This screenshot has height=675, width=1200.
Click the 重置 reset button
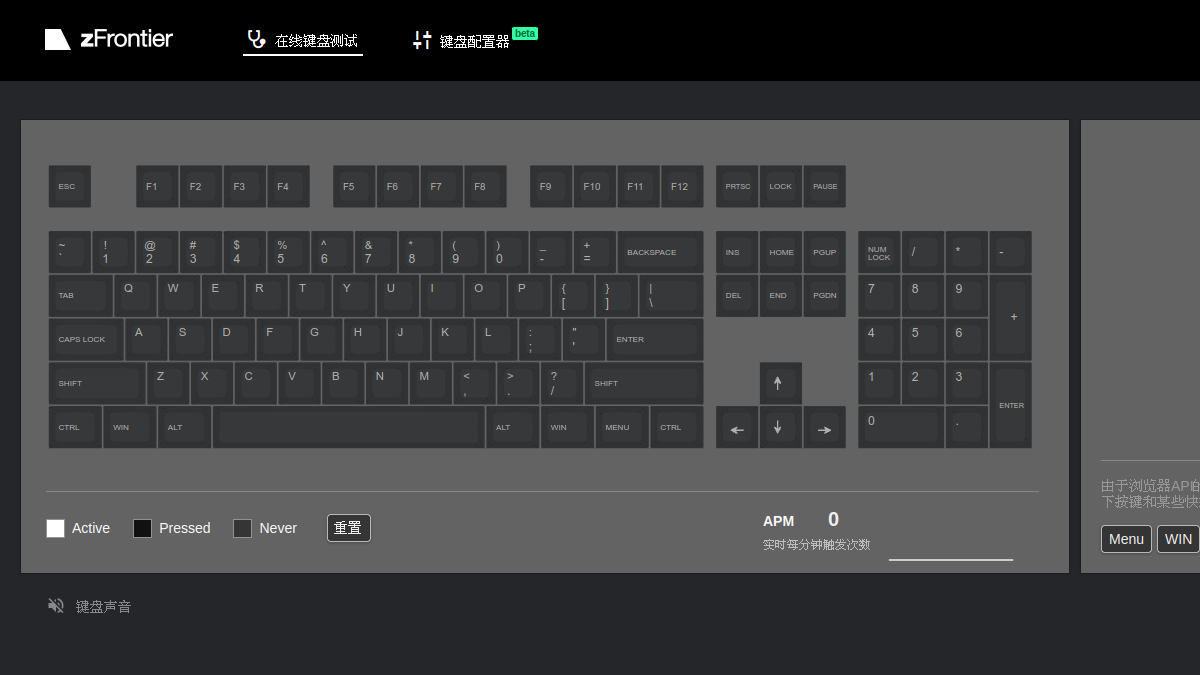349,528
